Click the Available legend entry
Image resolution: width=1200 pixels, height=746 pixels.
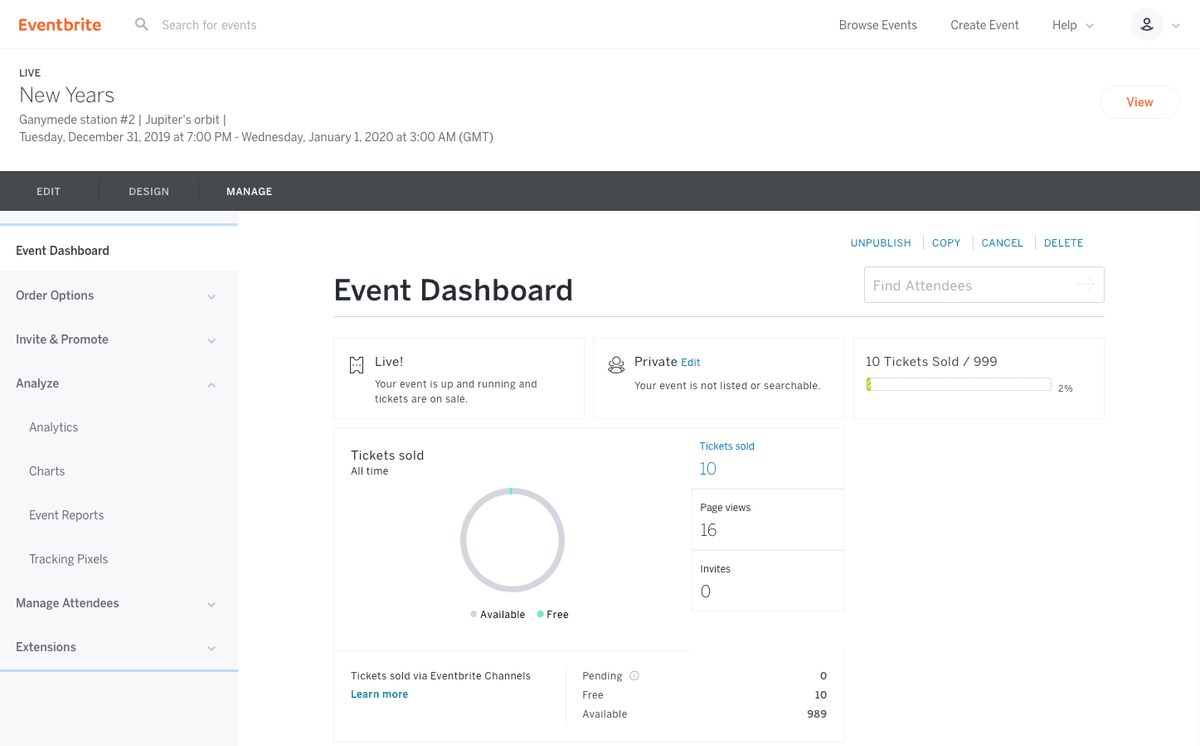click(x=498, y=614)
